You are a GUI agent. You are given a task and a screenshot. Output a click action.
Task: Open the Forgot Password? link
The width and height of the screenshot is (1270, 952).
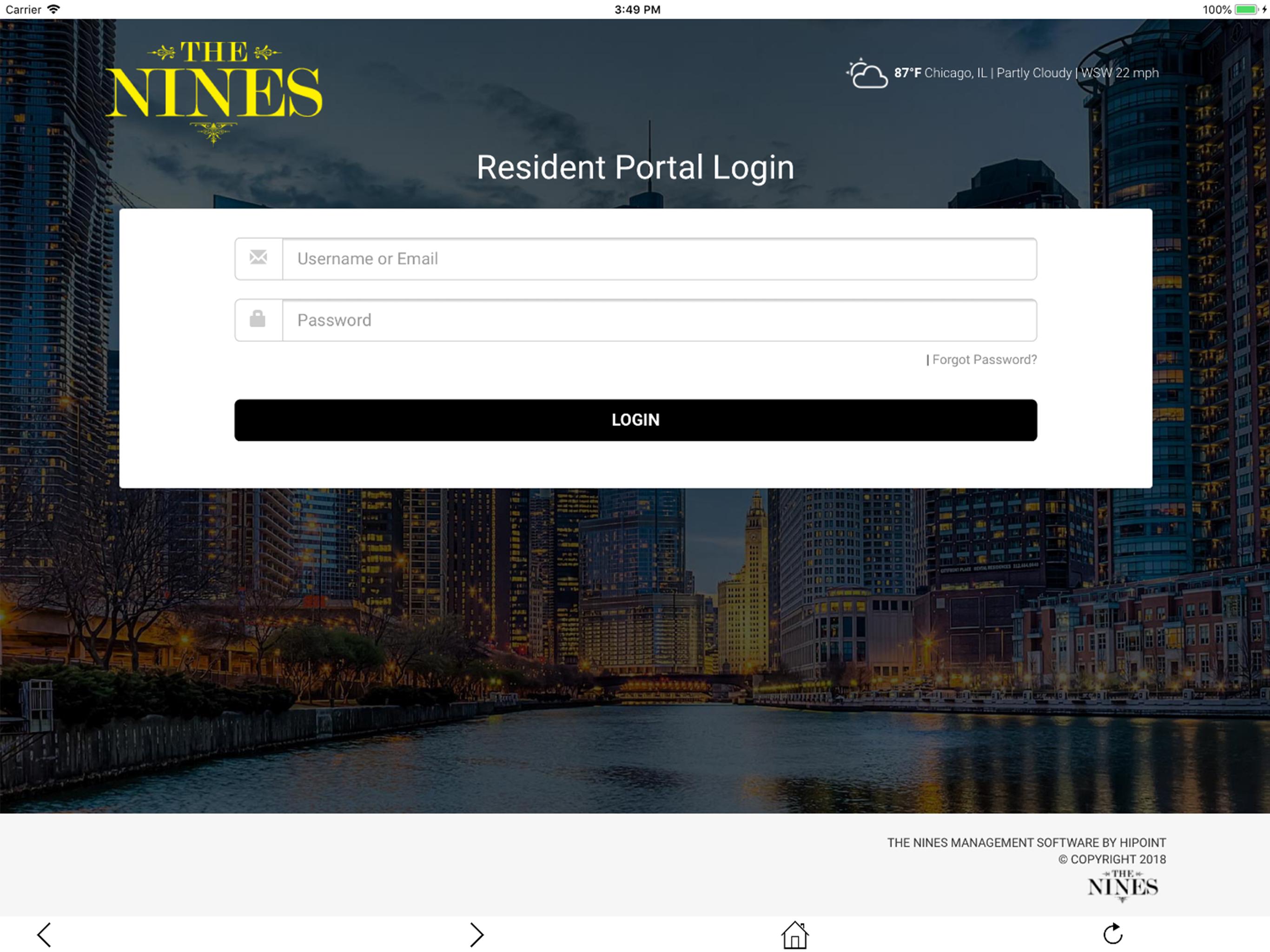click(x=984, y=359)
